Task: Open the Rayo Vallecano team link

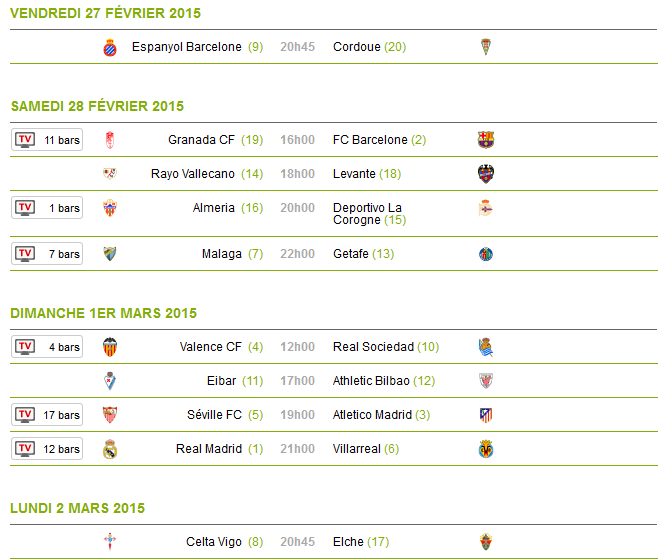Action: pos(193,174)
